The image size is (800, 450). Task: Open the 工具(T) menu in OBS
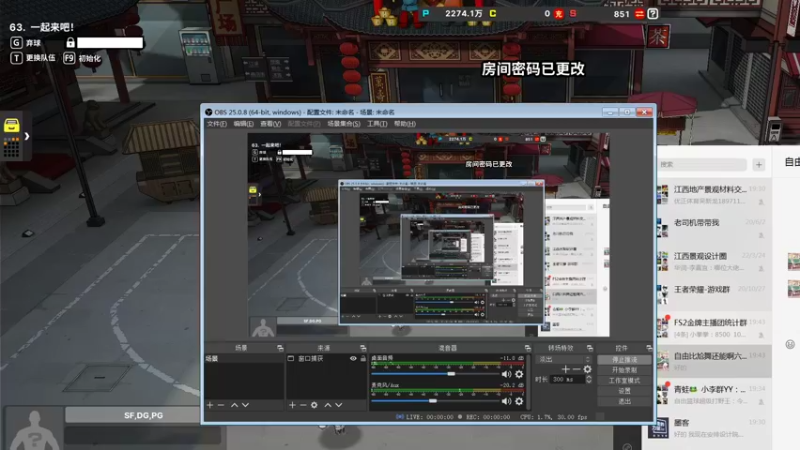377,124
